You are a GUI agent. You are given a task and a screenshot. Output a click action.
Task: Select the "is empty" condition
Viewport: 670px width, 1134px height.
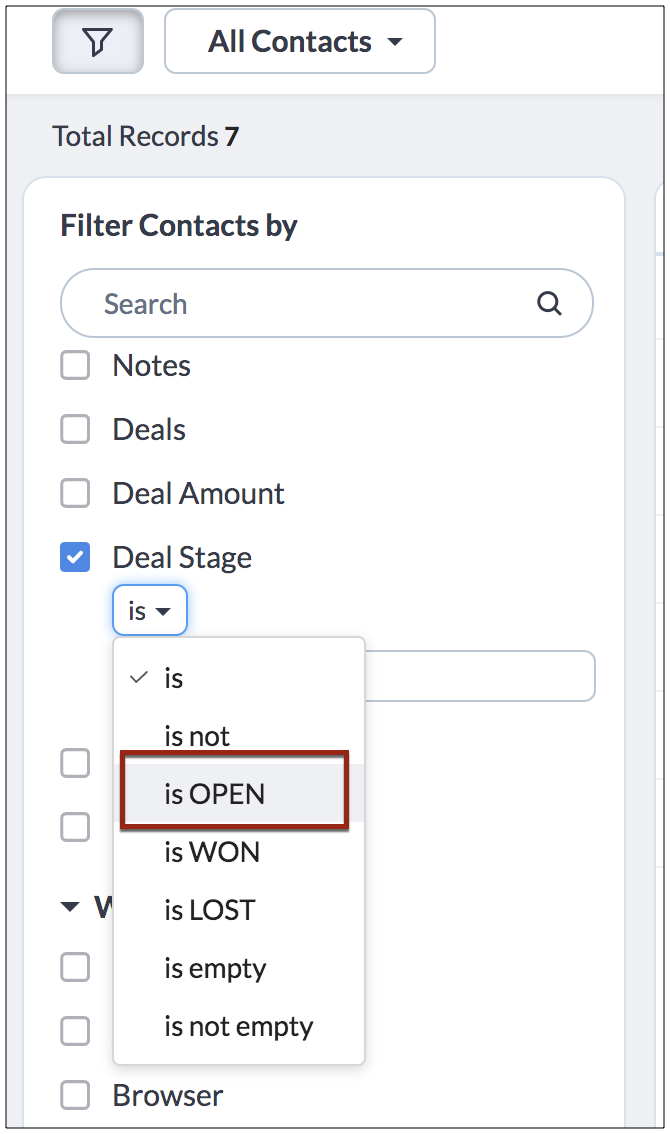215,969
